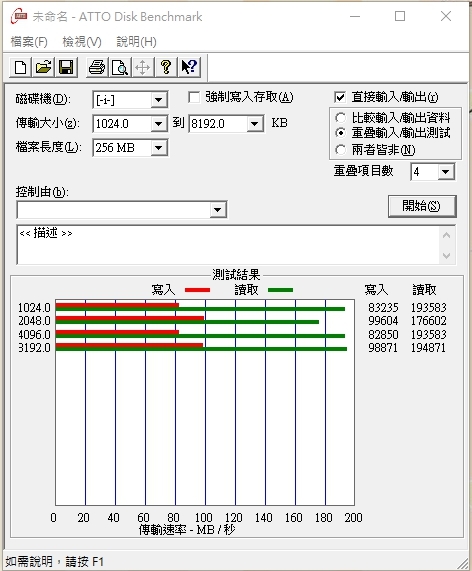Open the 檔案(F) menu
472x571 pixels.
[29, 42]
